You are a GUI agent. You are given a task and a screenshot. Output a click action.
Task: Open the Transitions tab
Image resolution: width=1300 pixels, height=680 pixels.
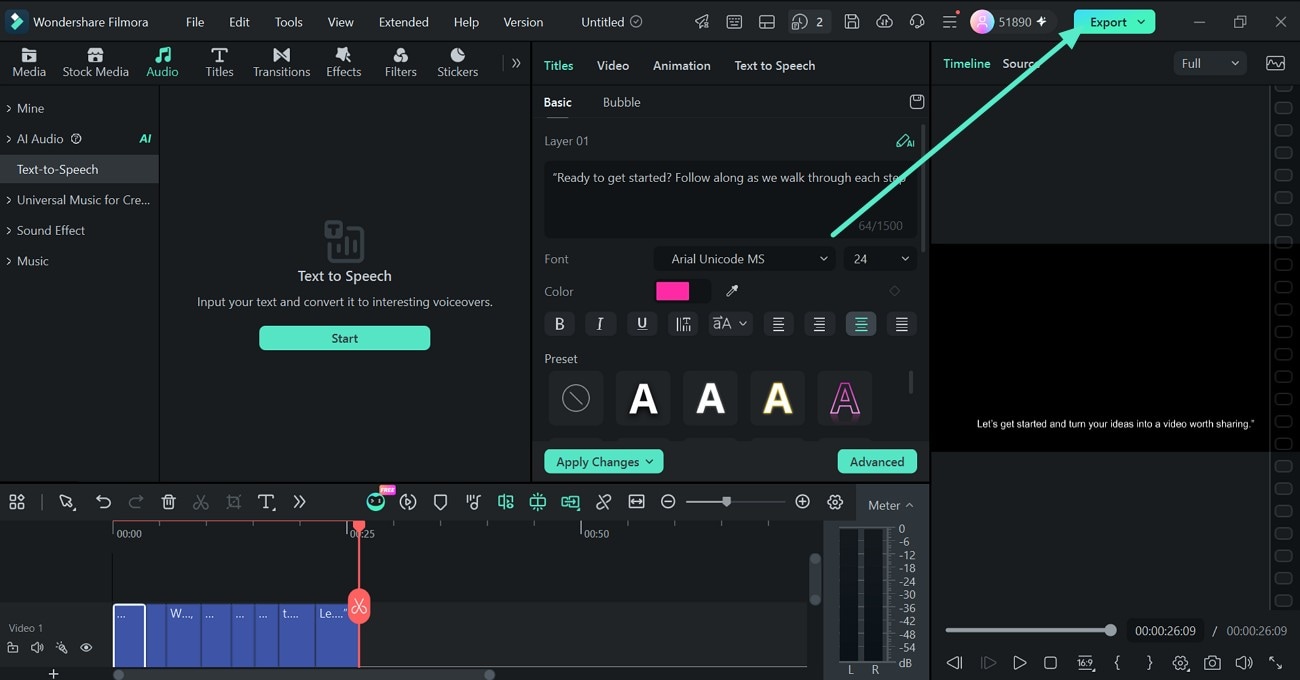point(281,62)
